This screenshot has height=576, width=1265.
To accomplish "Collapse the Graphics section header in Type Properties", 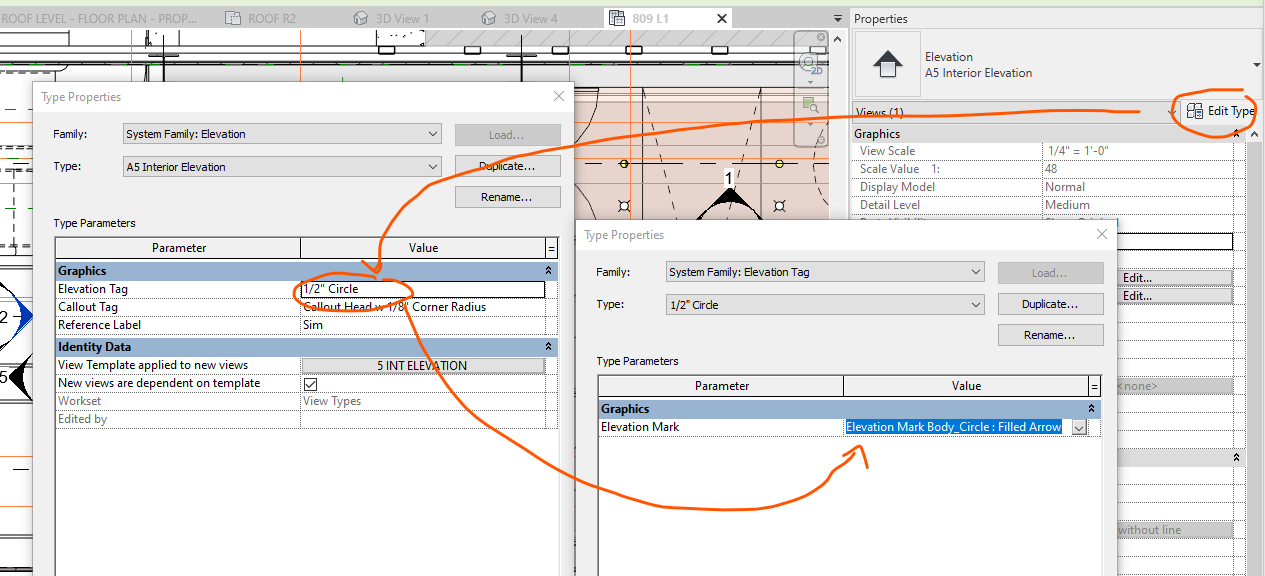I will pyautogui.click(x=548, y=270).
